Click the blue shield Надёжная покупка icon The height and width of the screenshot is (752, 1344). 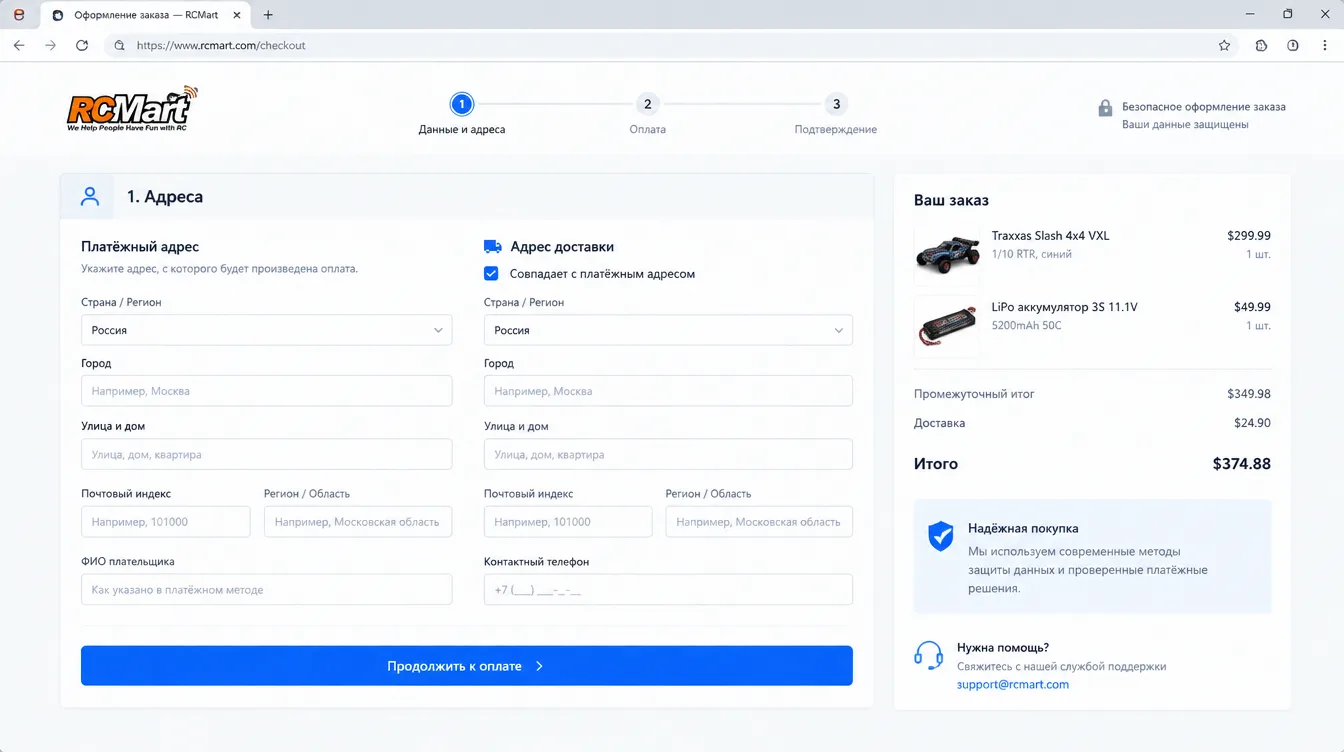click(940, 537)
